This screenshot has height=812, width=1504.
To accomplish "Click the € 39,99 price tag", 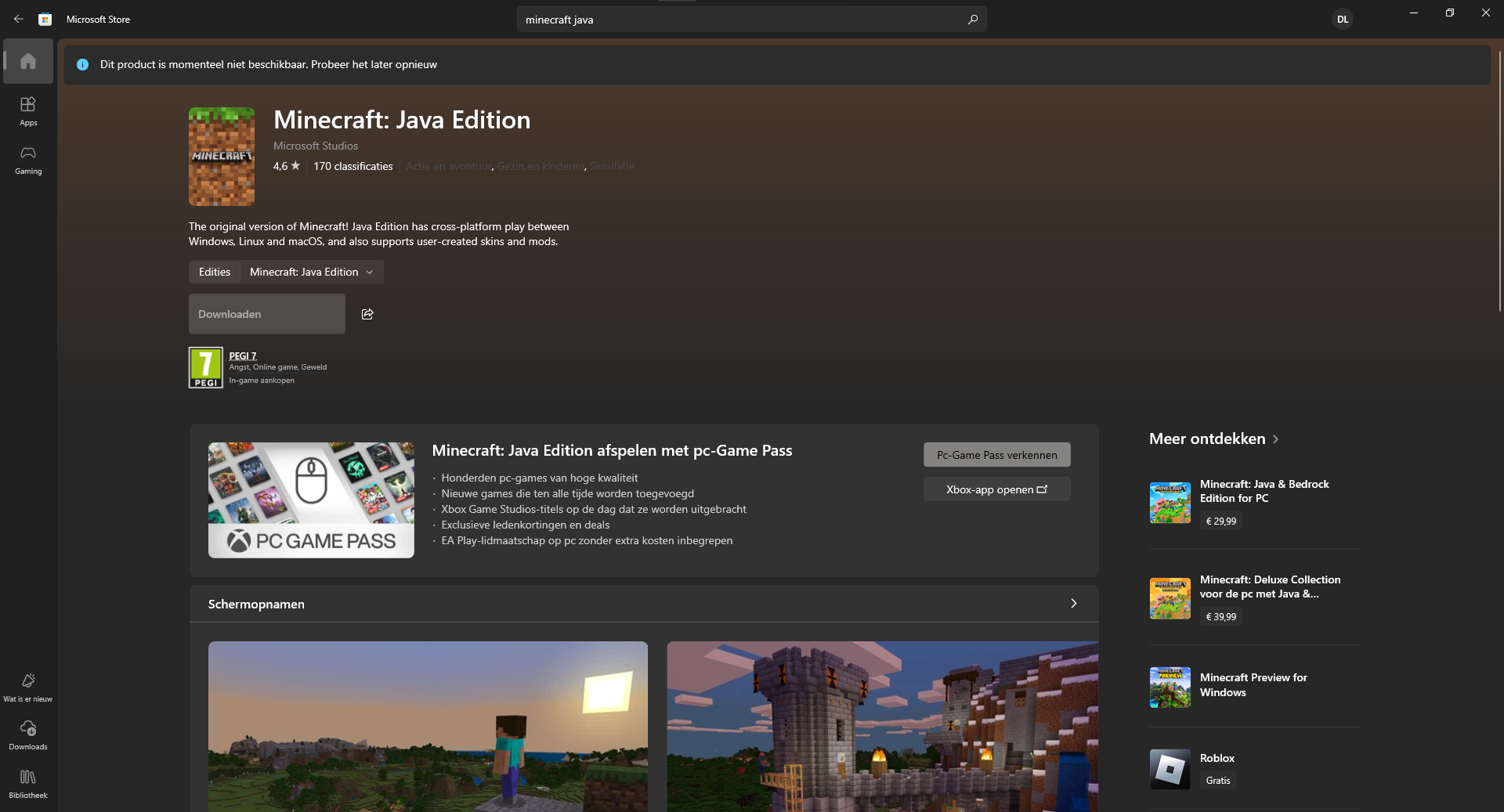I will coord(1221,616).
